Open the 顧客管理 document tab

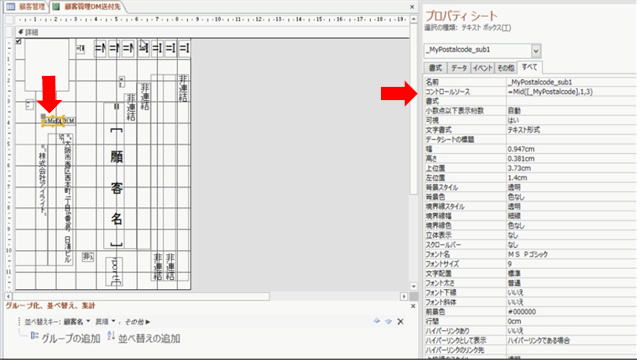[27, 7]
